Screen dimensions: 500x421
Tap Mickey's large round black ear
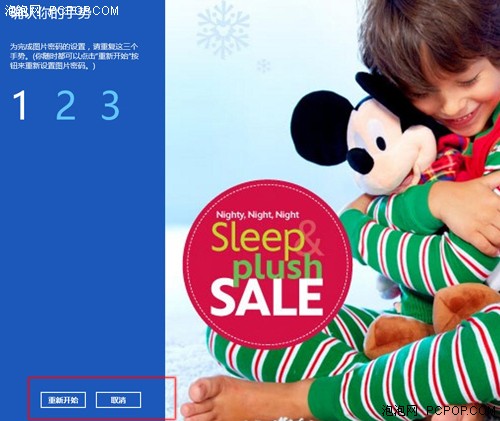point(321,128)
